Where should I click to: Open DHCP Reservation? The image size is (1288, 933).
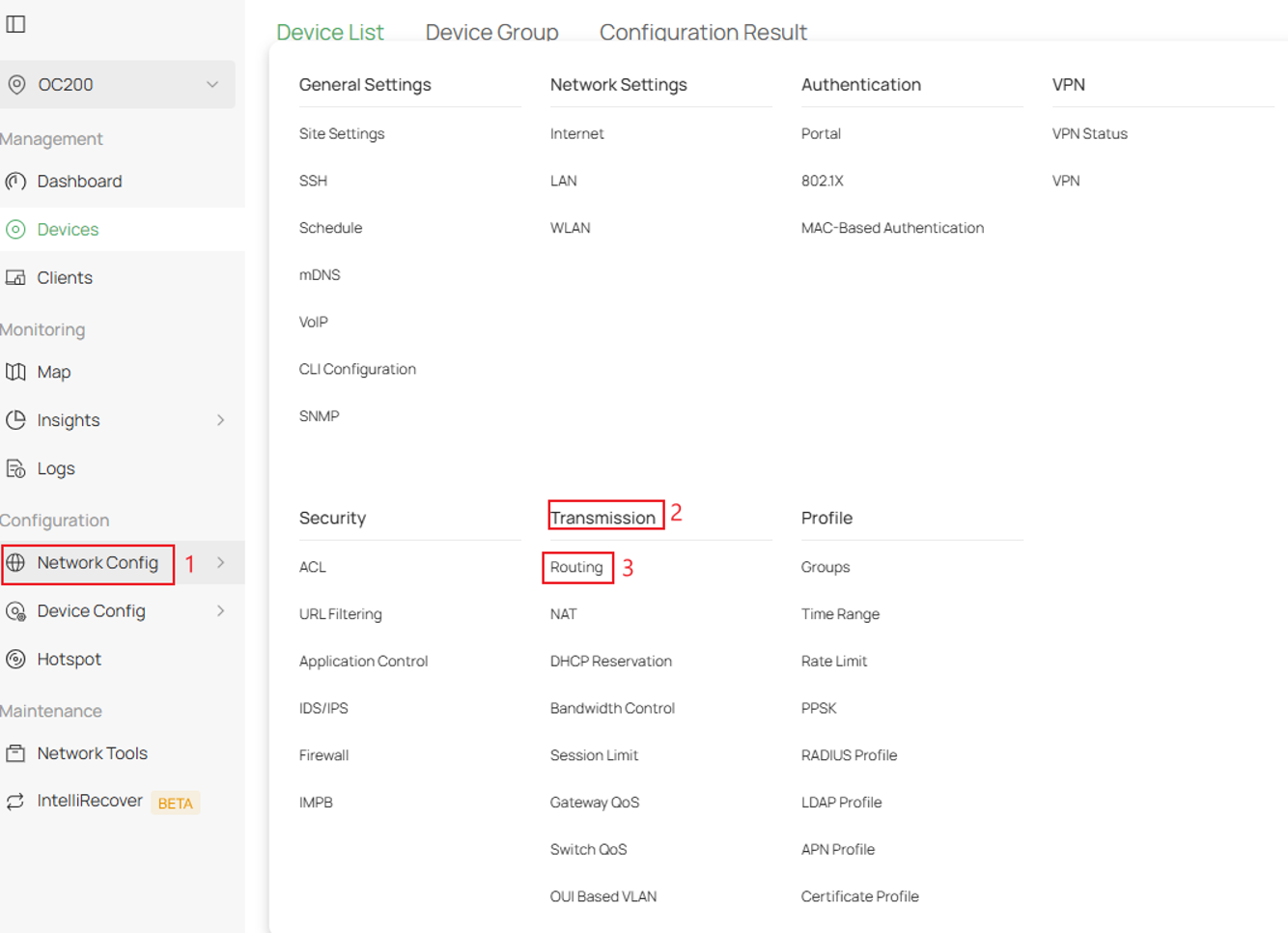click(x=611, y=662)
